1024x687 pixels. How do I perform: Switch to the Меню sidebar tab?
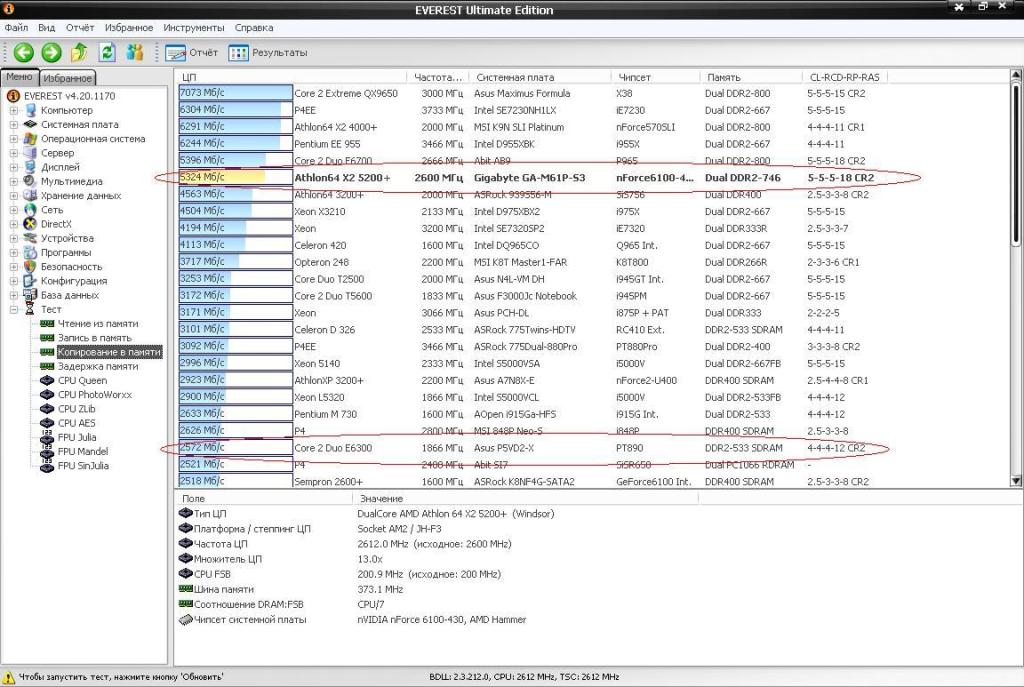[x=20, y=76]
